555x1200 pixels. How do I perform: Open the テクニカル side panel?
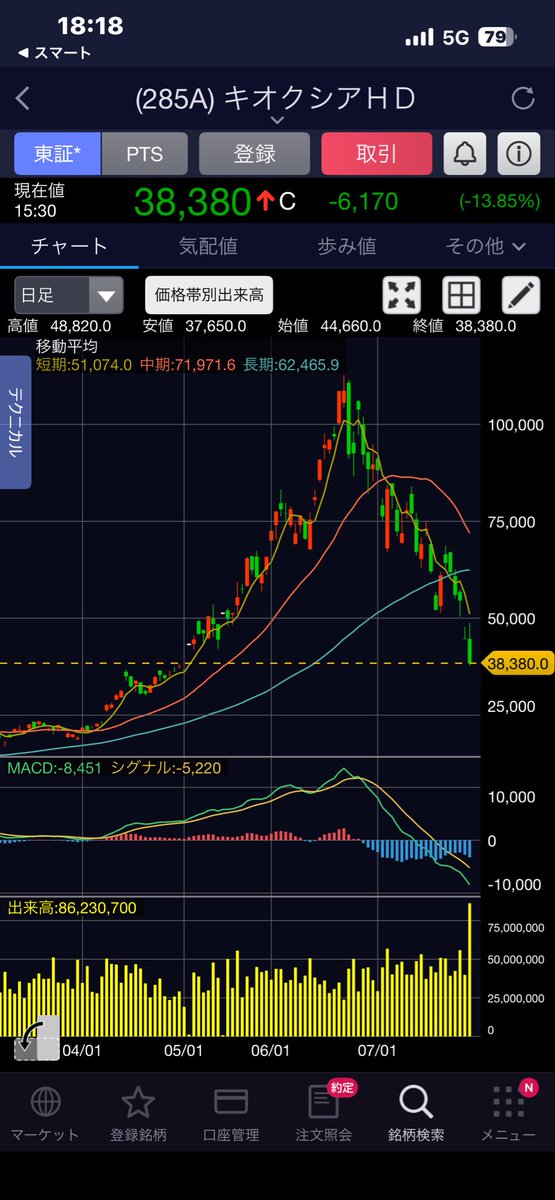coord(16,422)
